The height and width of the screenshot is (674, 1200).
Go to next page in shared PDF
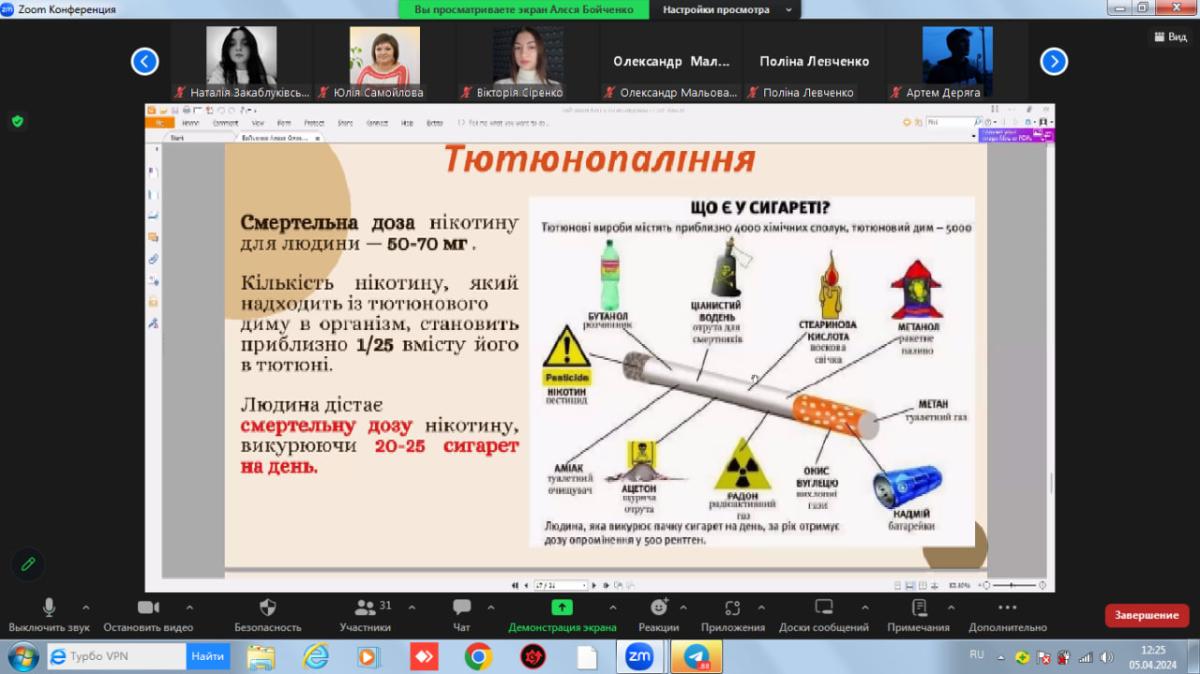(x=594, y=584)
